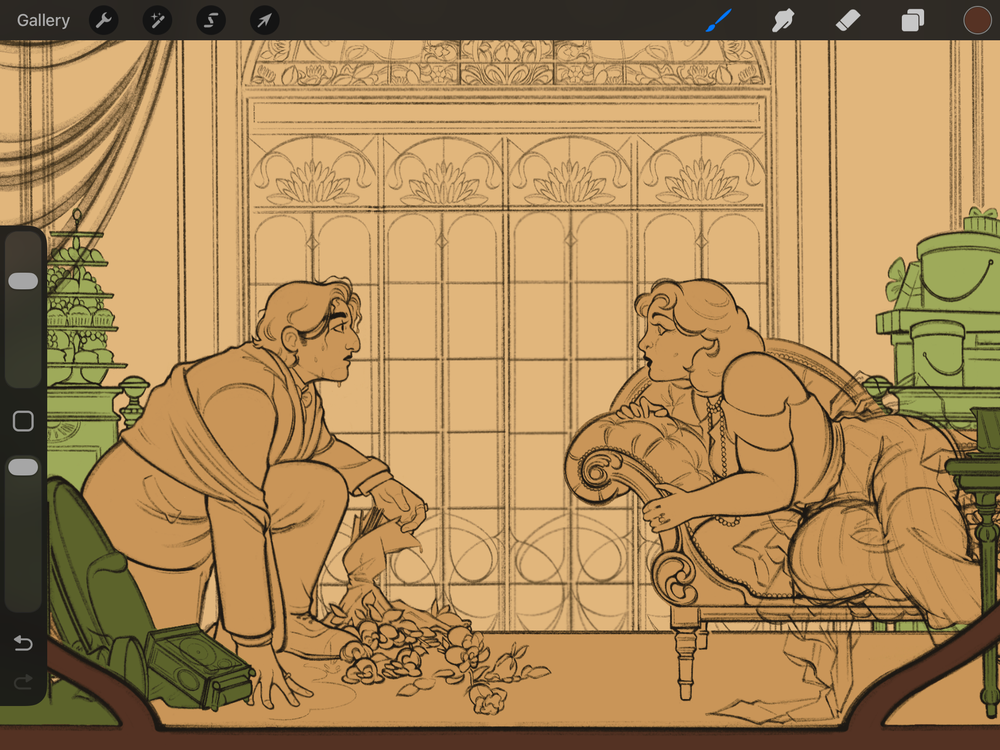Screen dimensions: 1000x750
Task: Open the Actions wrench menu
Action: tap(104, 20)
